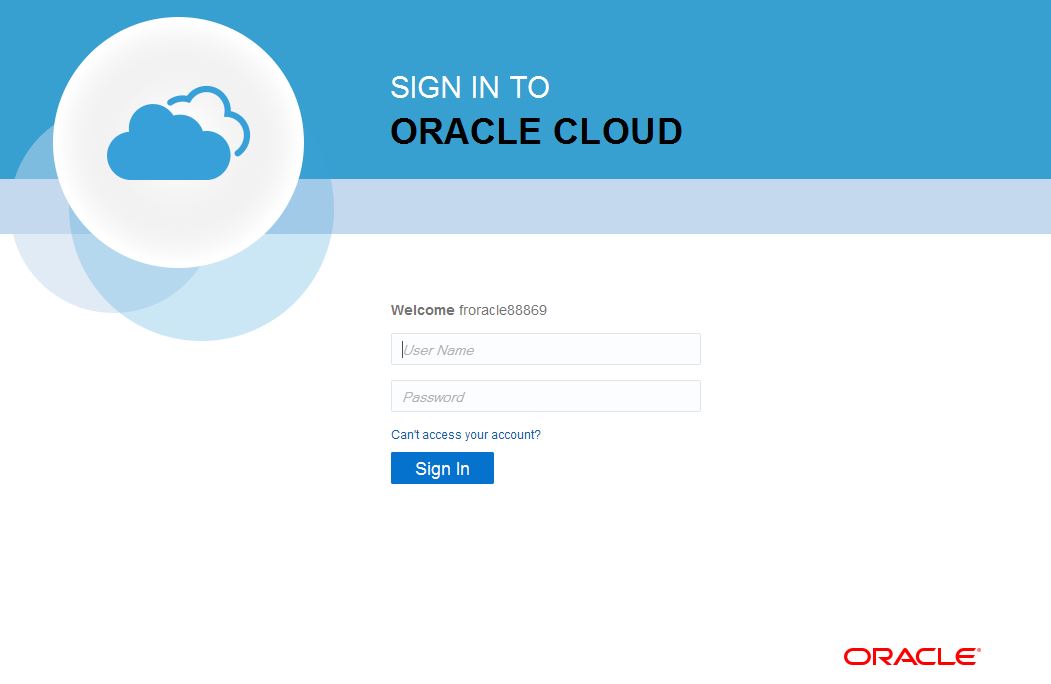Image resolution: width=1051 pixels, height=684 pixels.
Task: Select the "froracle88869" identity domain text
Action: [x=503, y=310]
